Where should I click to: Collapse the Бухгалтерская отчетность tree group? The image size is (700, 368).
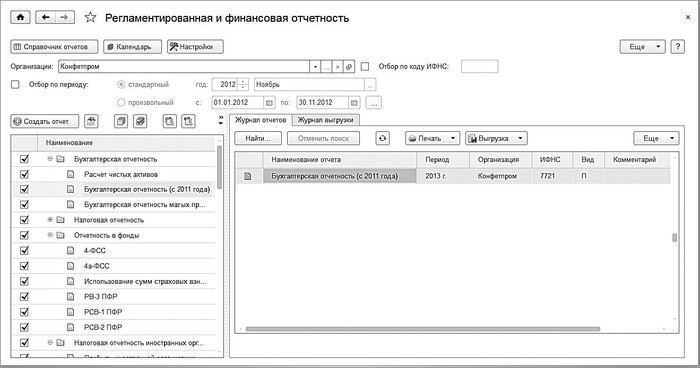pyautogui.click(x=50, y=159)
